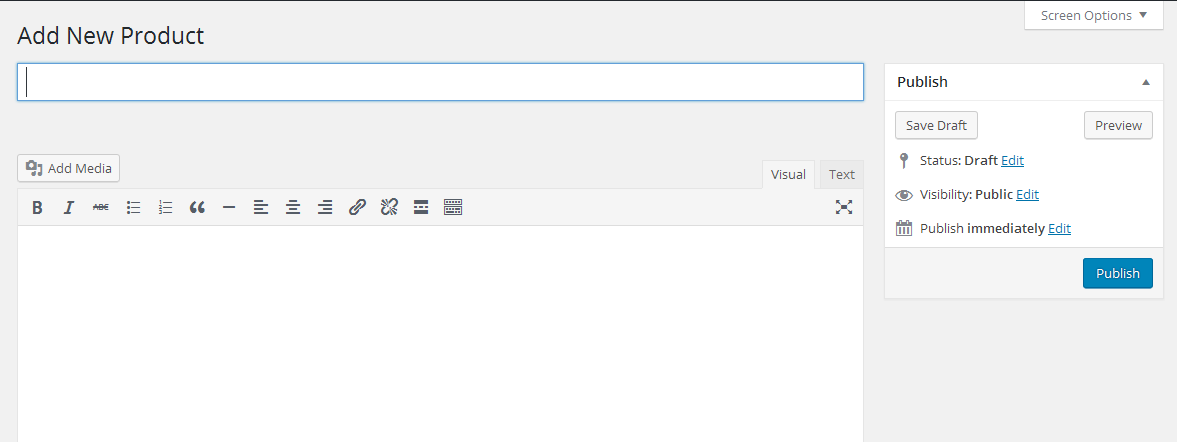Expand the Screen Options dropdown
Screen dimensions: 1177x442
[1094, 15]
